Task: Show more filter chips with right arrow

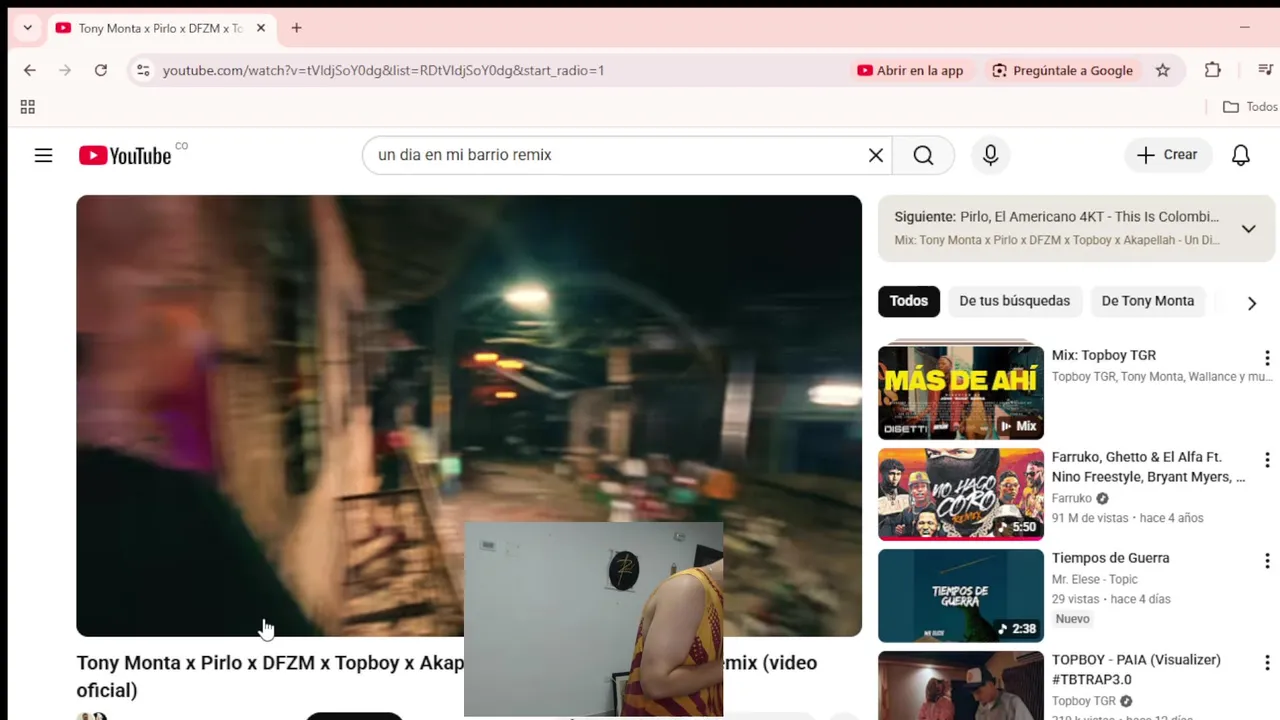Action: pos(1251,303)
